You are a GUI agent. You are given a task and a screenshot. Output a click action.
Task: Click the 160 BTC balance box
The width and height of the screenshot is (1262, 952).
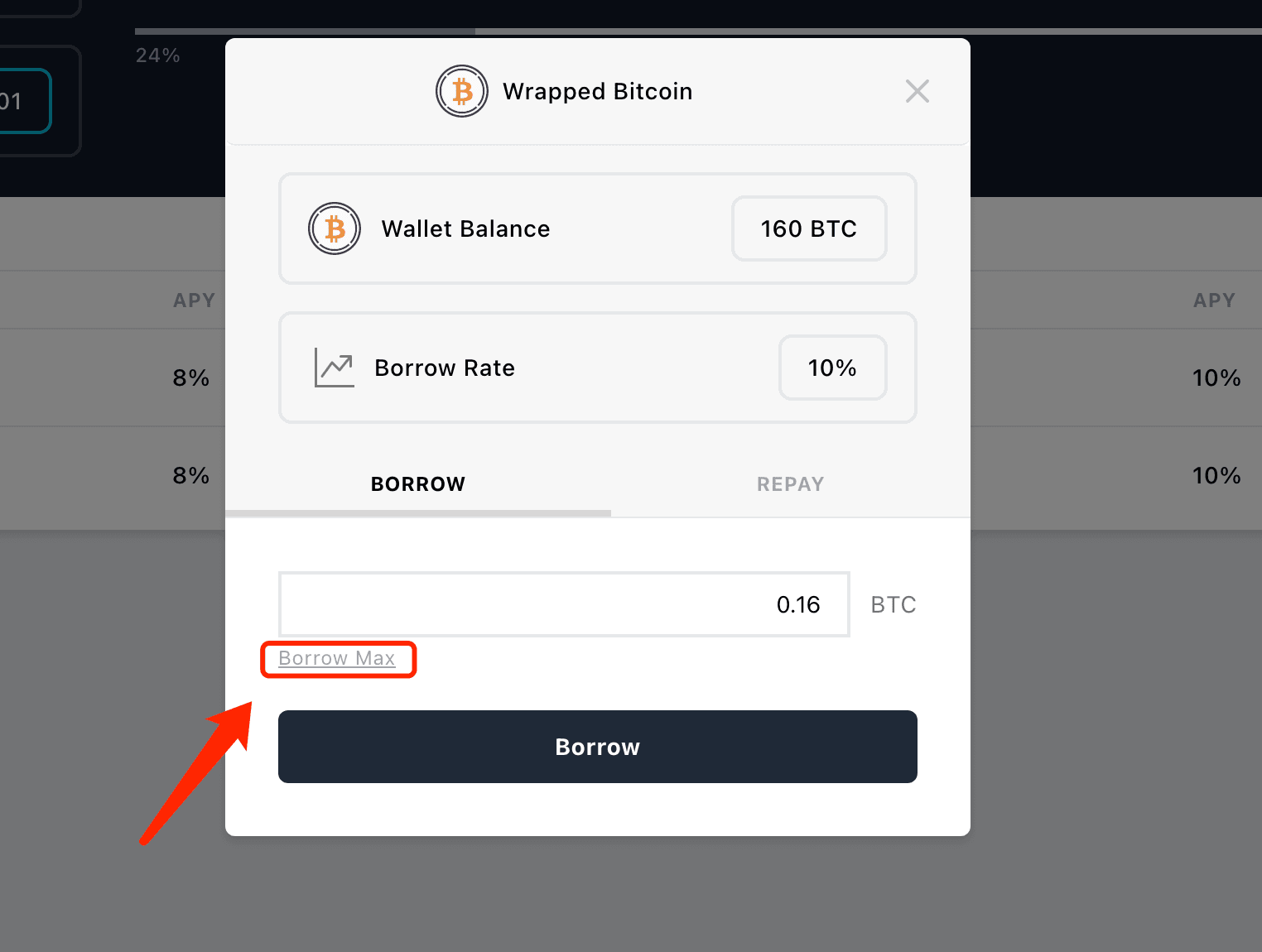click(x=809, y=228)
